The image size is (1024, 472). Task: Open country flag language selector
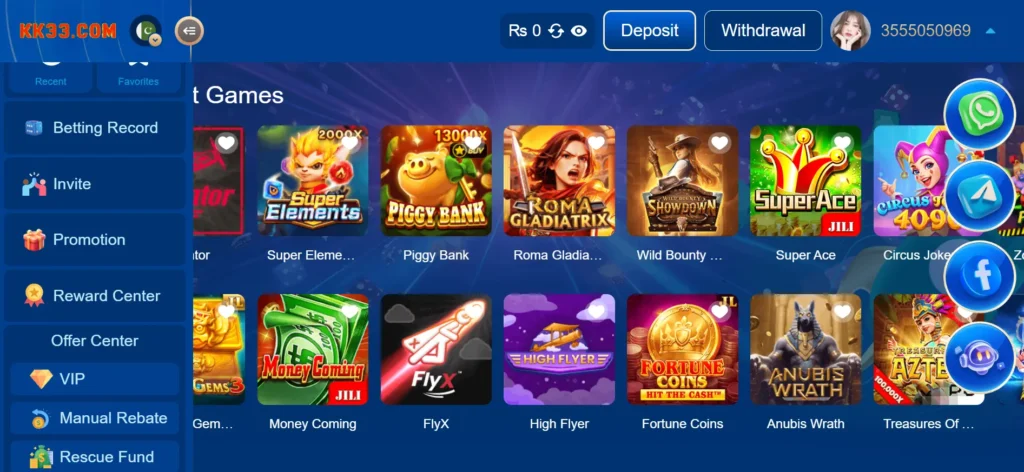click(x=146, y=31)
